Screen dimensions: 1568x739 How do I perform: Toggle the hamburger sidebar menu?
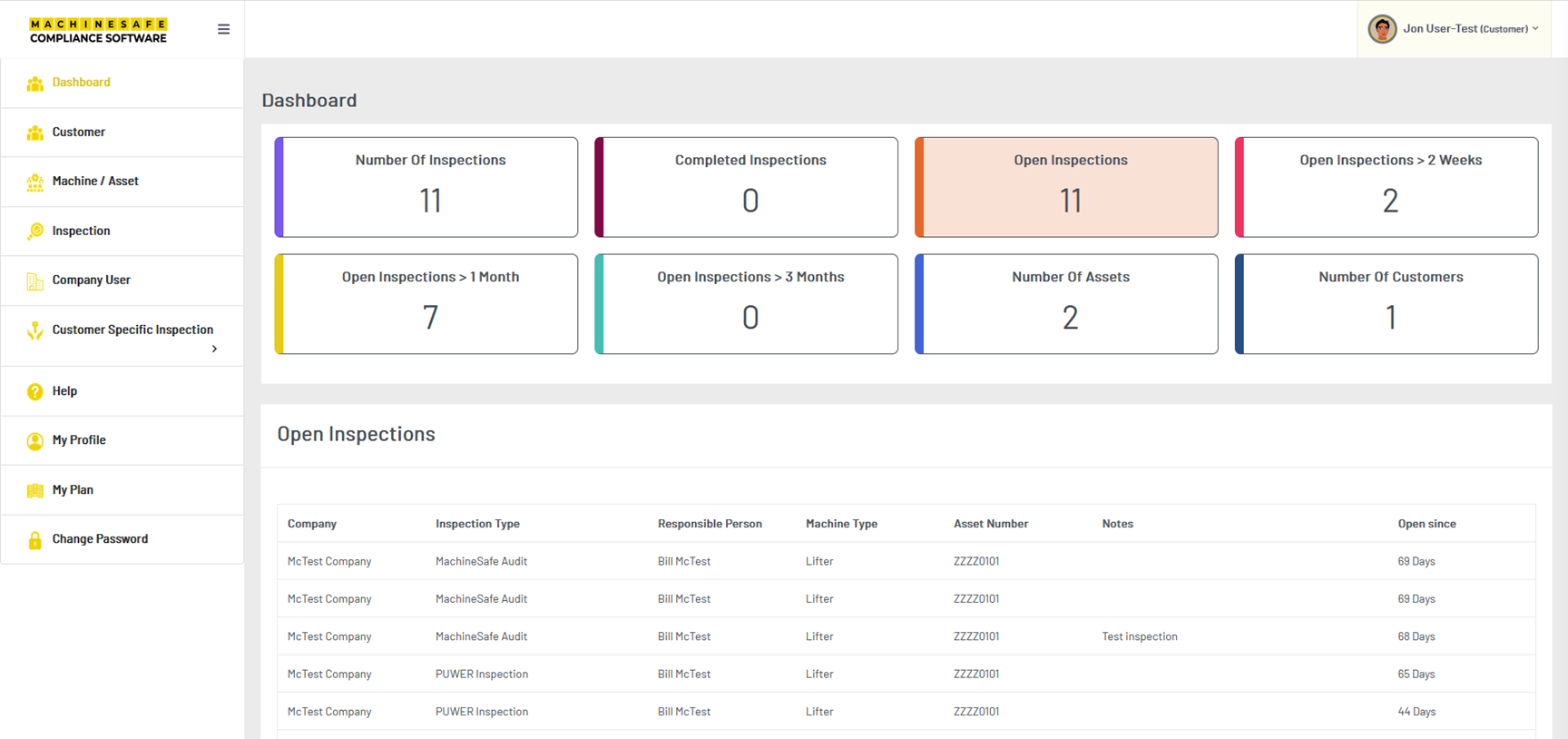click(223, 29)
